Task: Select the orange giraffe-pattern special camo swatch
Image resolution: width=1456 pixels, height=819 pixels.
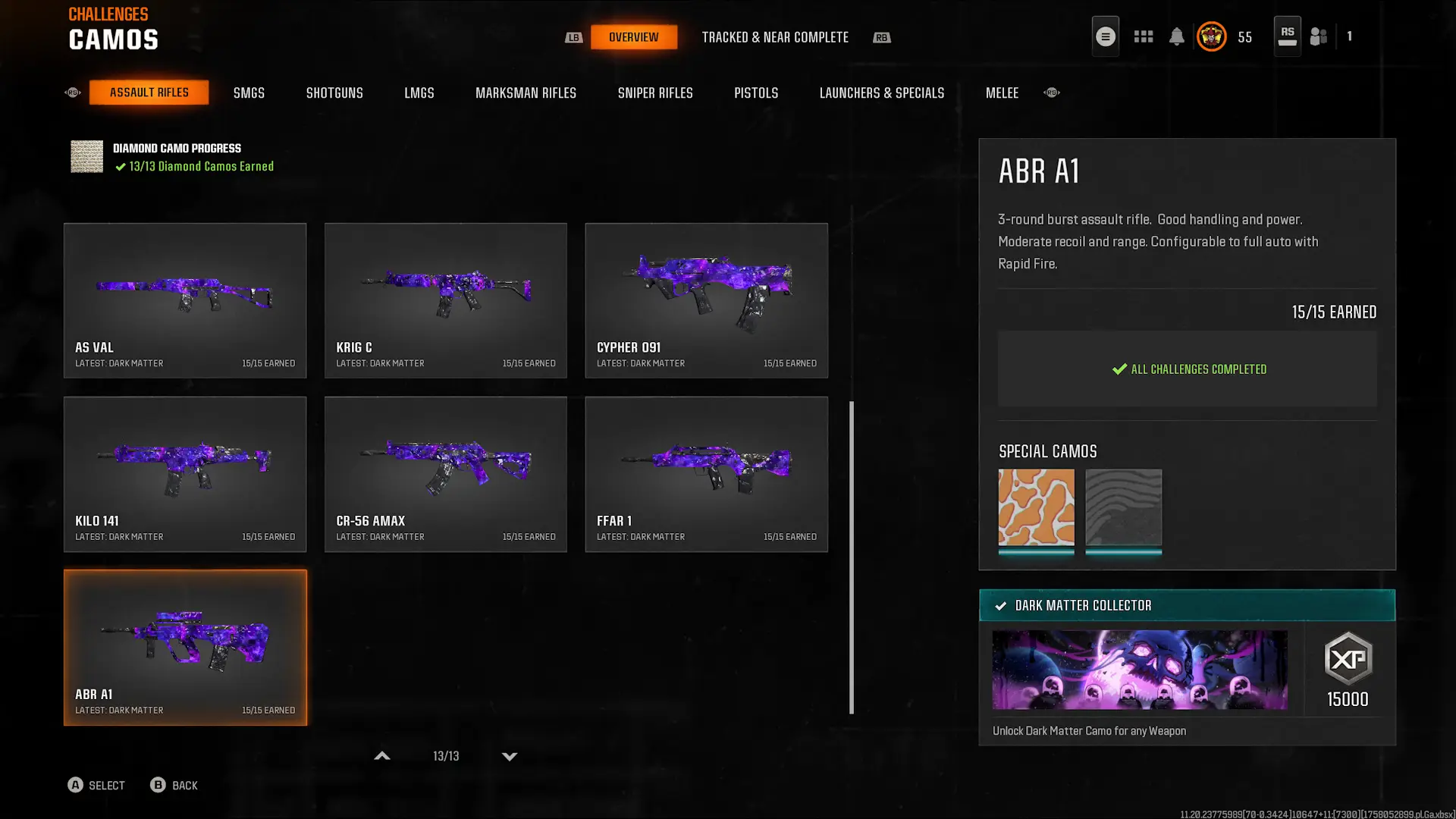Action: (x=1036, y=507)
